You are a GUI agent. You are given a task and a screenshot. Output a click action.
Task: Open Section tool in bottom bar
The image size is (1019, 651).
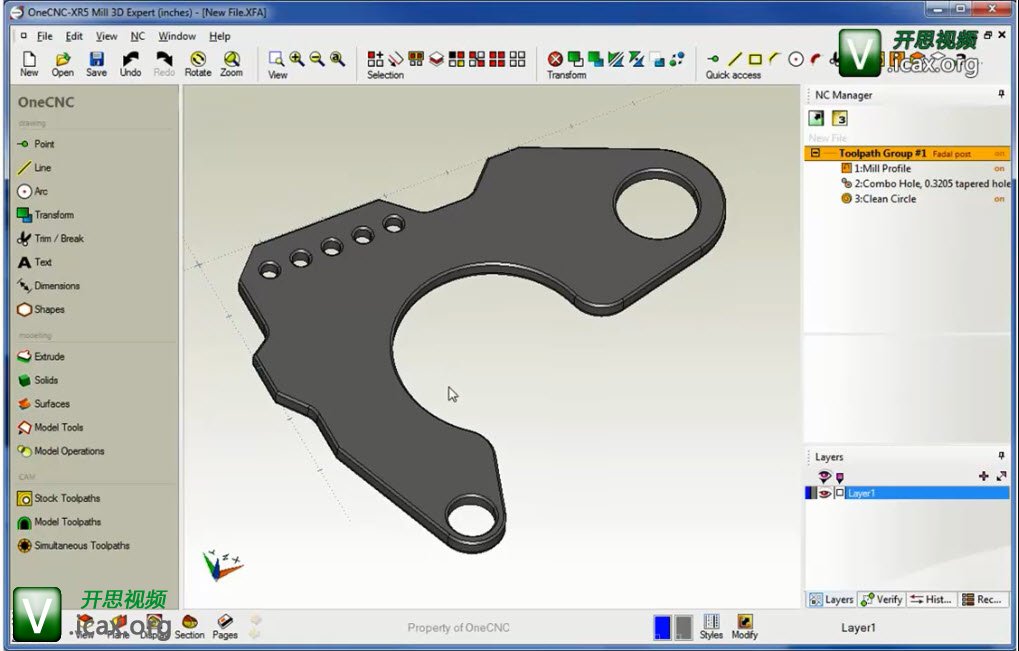(189, 627)
